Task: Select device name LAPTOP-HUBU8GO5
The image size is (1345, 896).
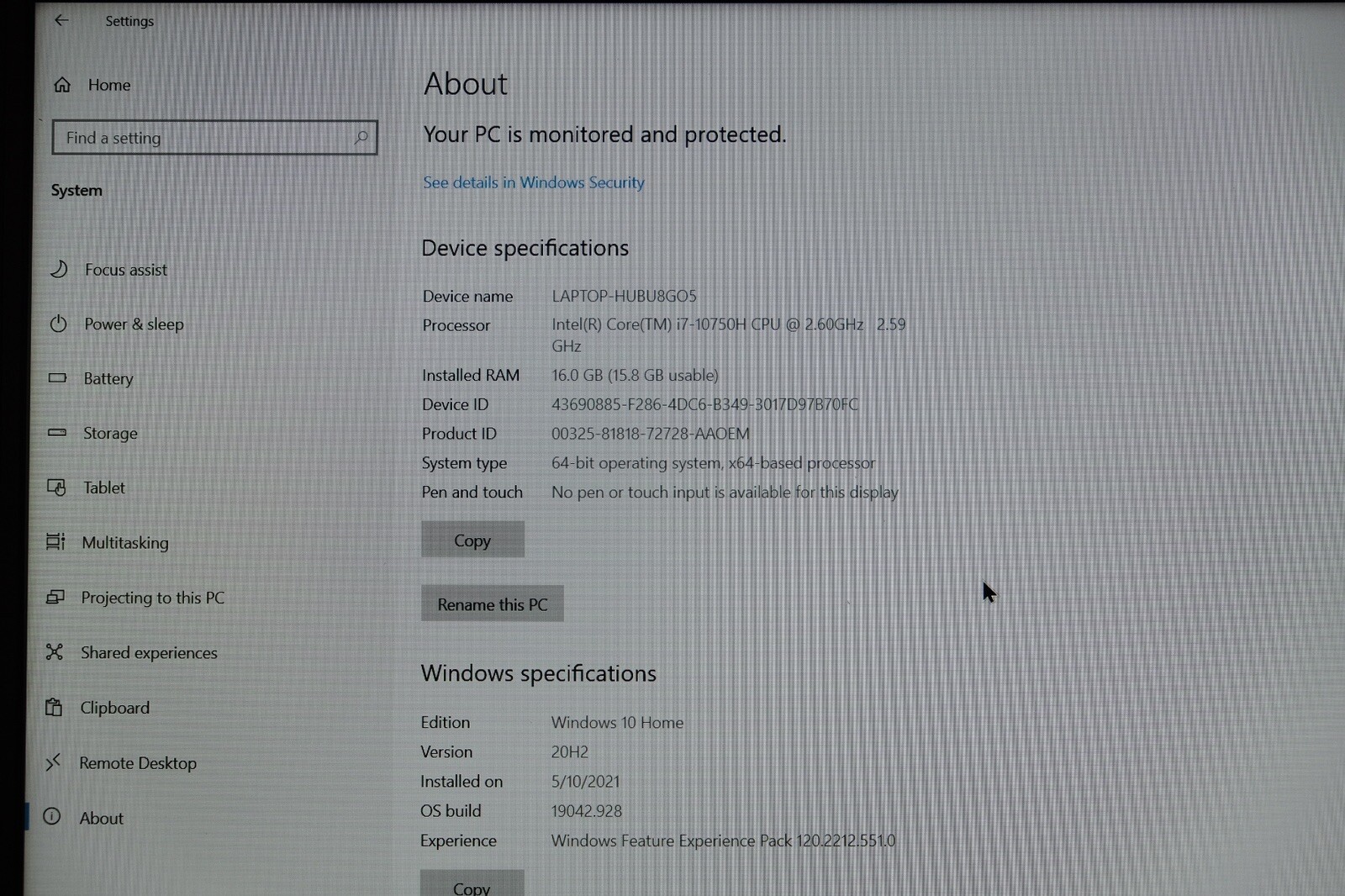Action: click(624, 296)
